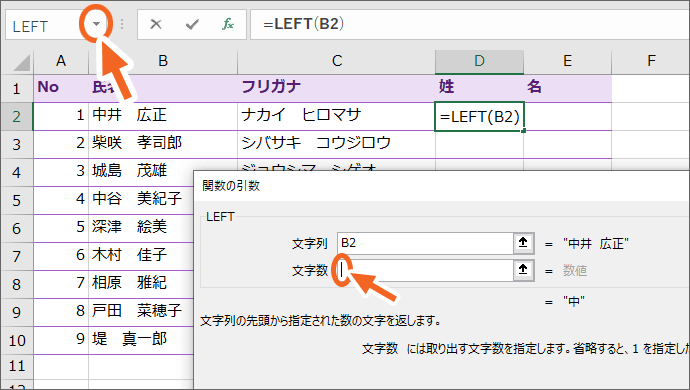Open the Name Box function dropdown arrow
The height and width of the screenshot is (390, 690).
point(96,24)
